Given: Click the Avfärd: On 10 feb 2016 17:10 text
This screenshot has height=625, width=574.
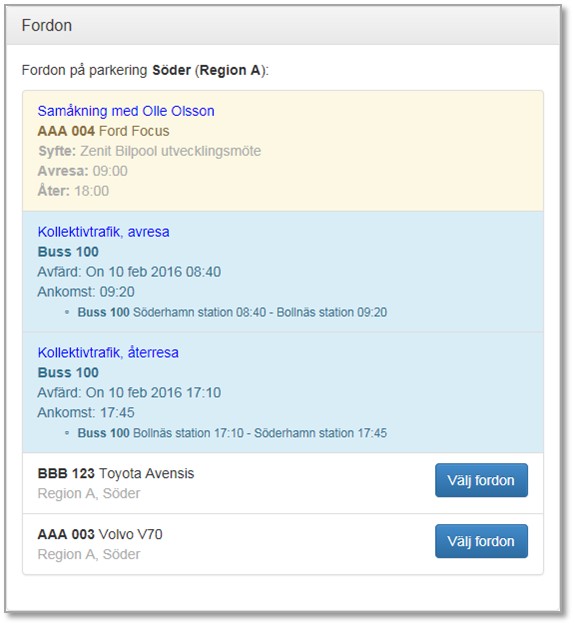Looking at the screenshot, I should pos(129,393).
